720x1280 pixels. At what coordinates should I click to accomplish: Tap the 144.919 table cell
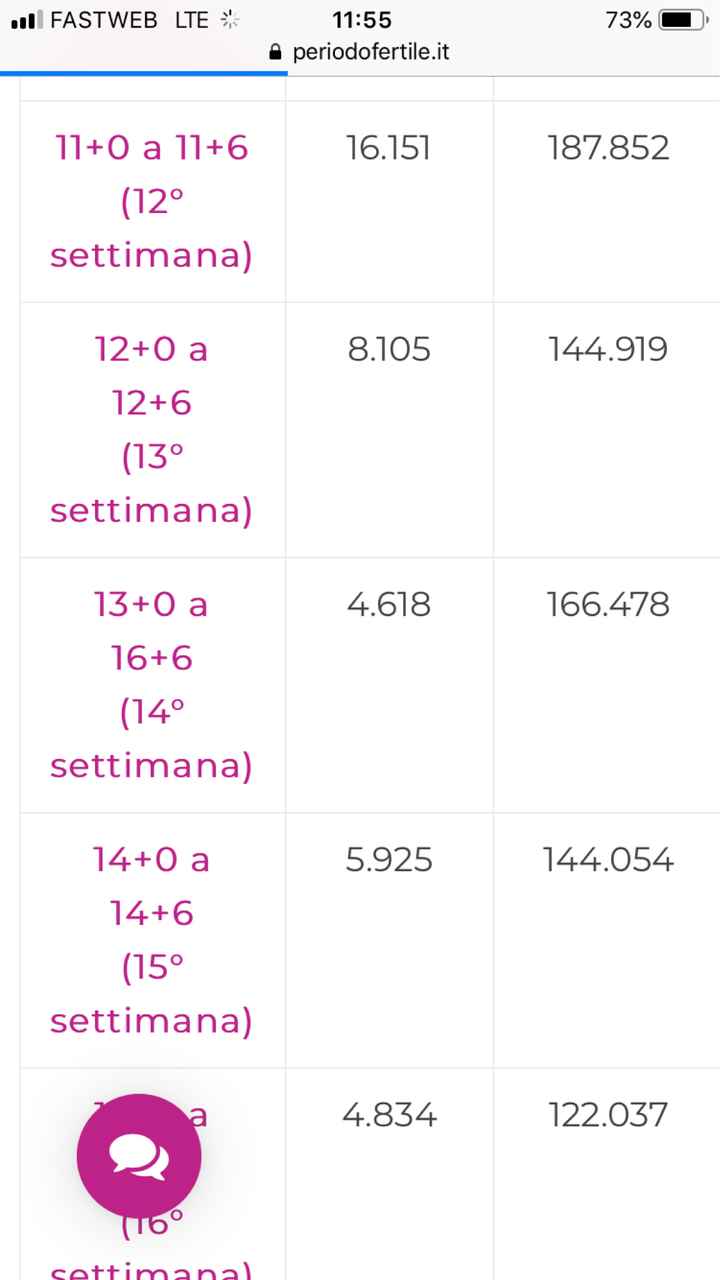tap(608, 349)
